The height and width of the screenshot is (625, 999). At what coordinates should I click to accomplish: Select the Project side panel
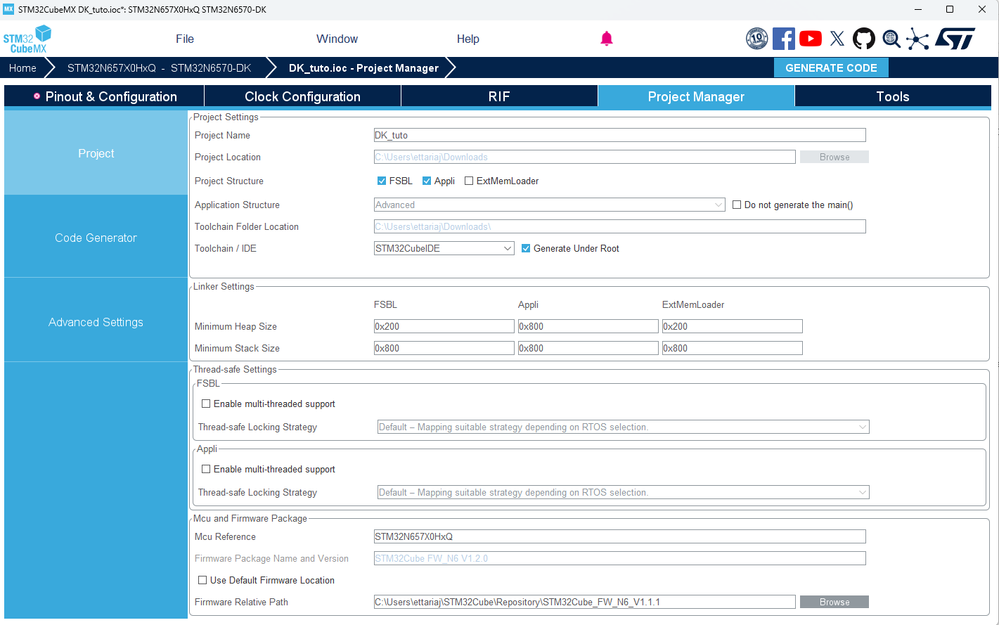point(96,153)
